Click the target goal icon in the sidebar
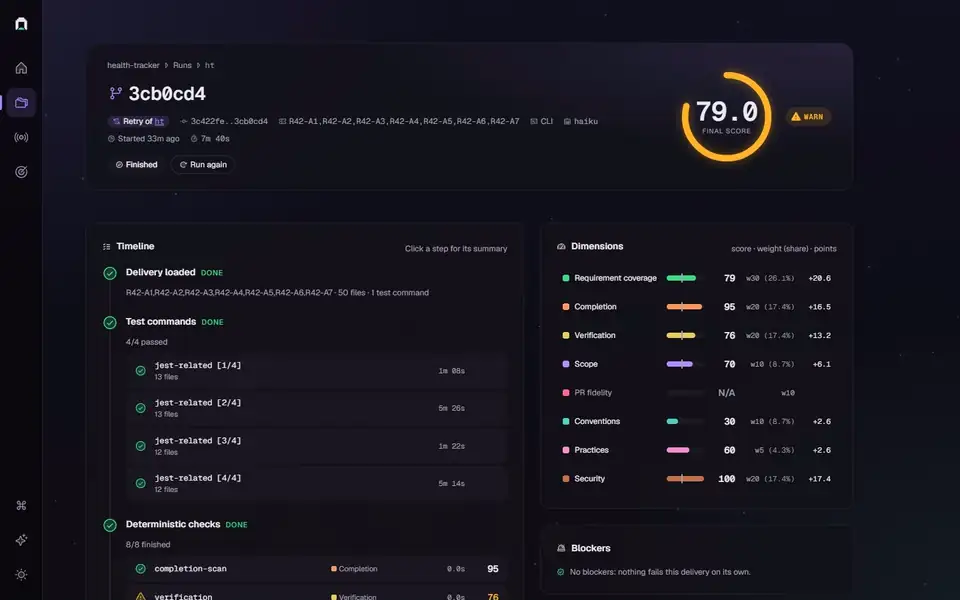This screenshot has height=600, width=960. click(x=21, y=172)
